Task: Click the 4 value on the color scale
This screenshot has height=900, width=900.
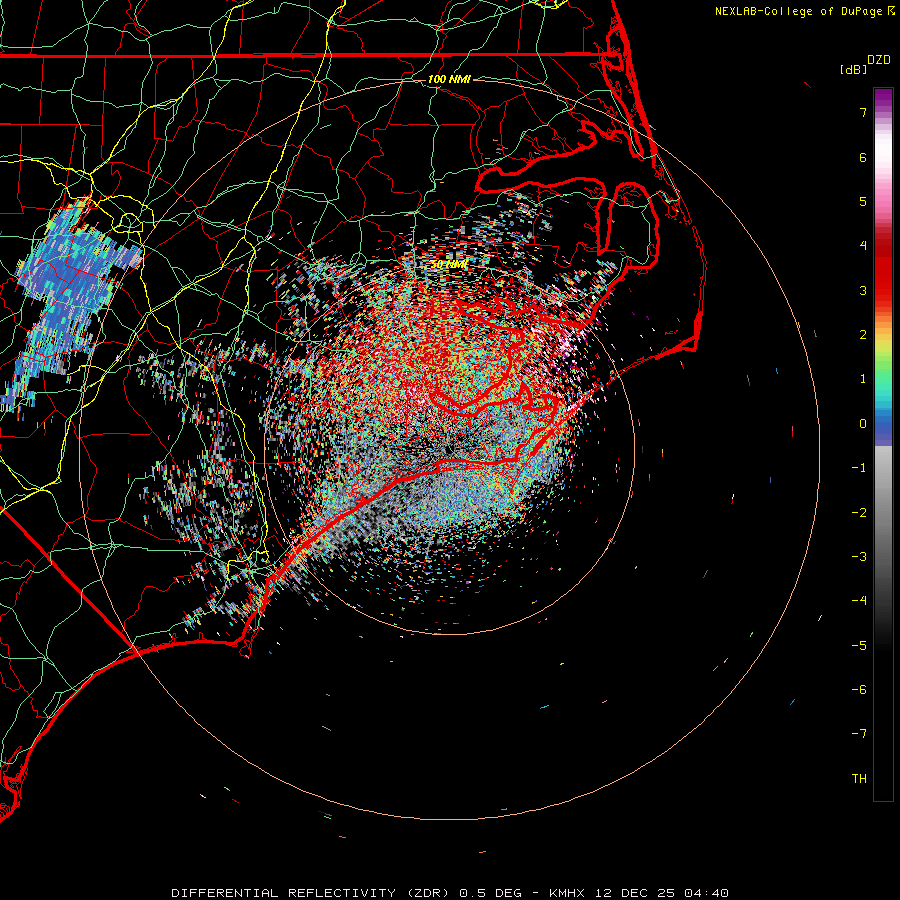Action: pos(863,246)
